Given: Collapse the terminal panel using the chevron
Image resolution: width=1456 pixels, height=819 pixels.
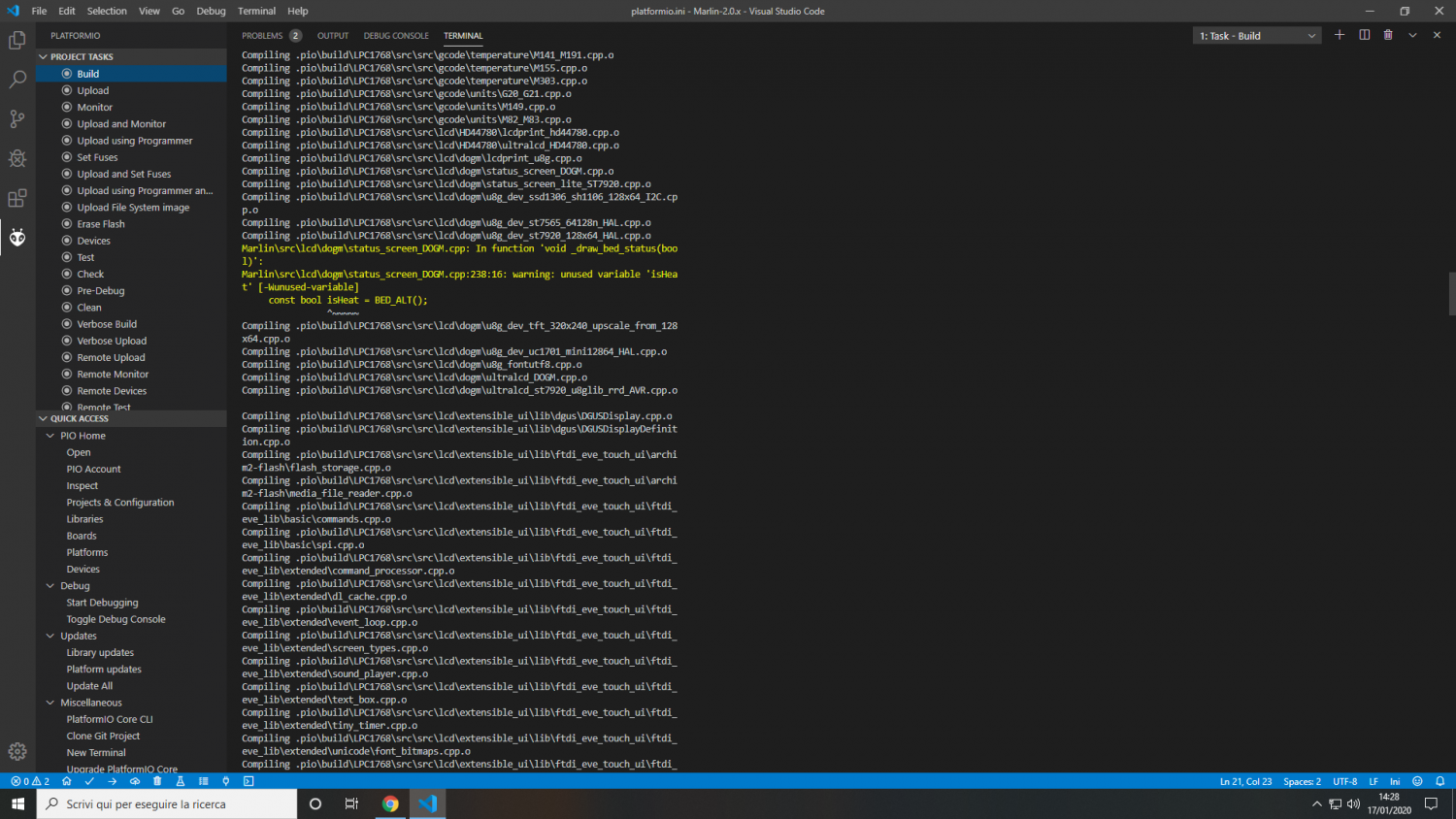Looking at the screenshot, I should pos(1412,35).
